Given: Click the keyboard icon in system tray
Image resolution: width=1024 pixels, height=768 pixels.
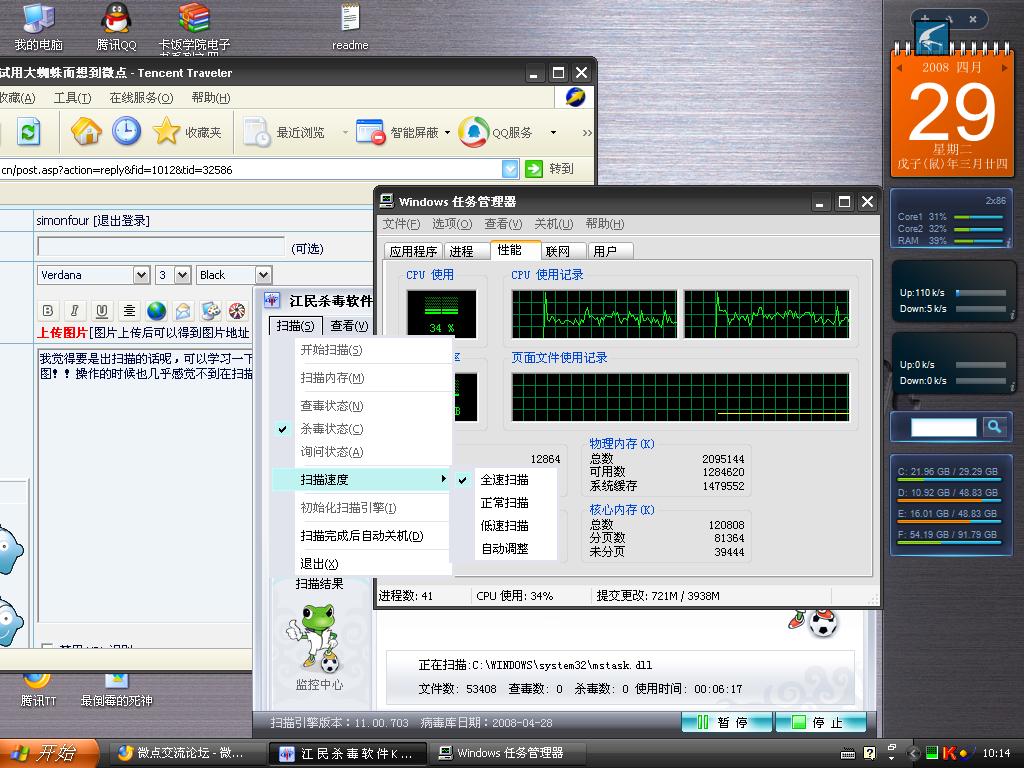Looking at the screenshot, I should point(848,754).
